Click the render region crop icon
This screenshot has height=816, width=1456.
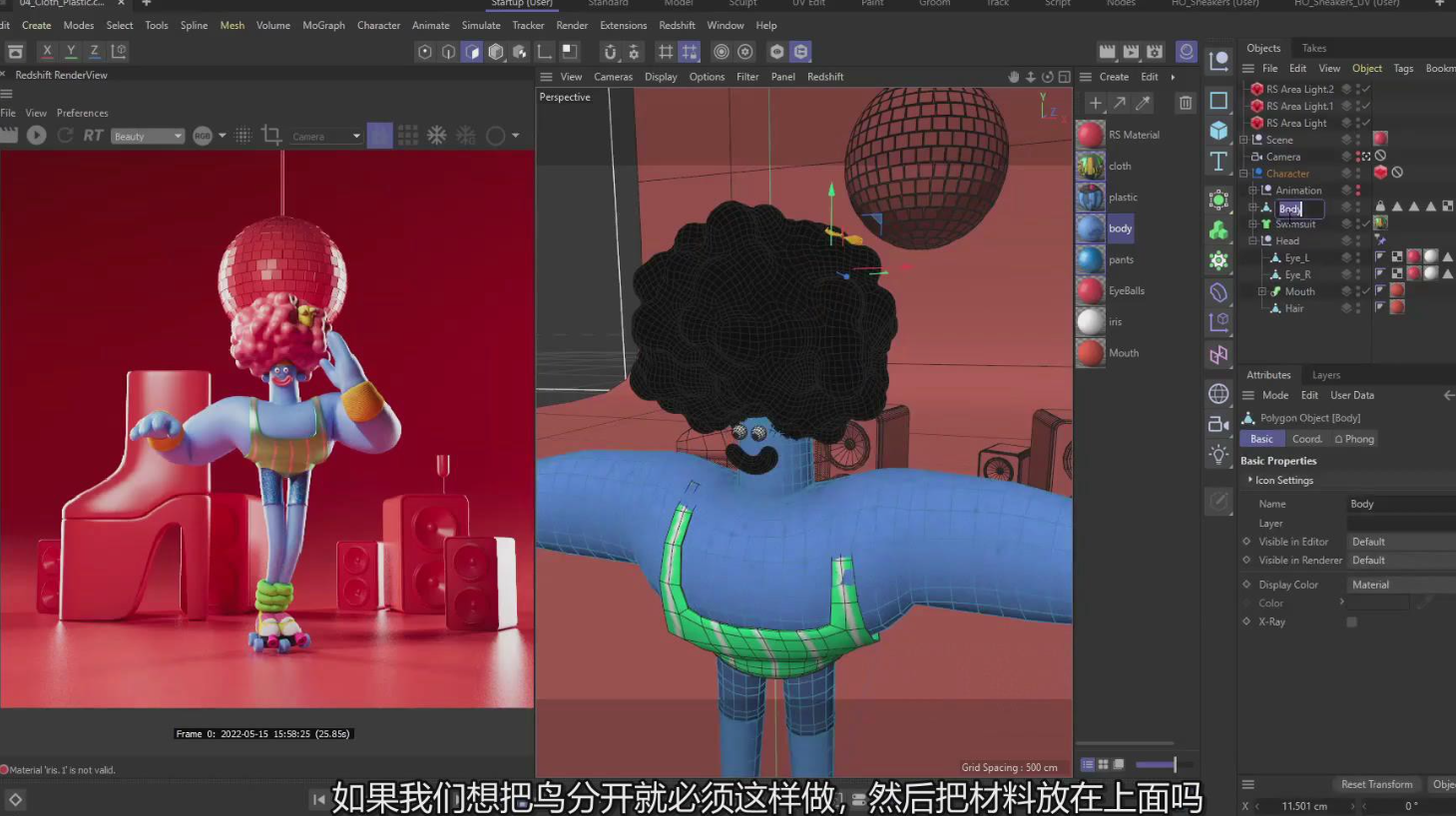click(270, 135)
